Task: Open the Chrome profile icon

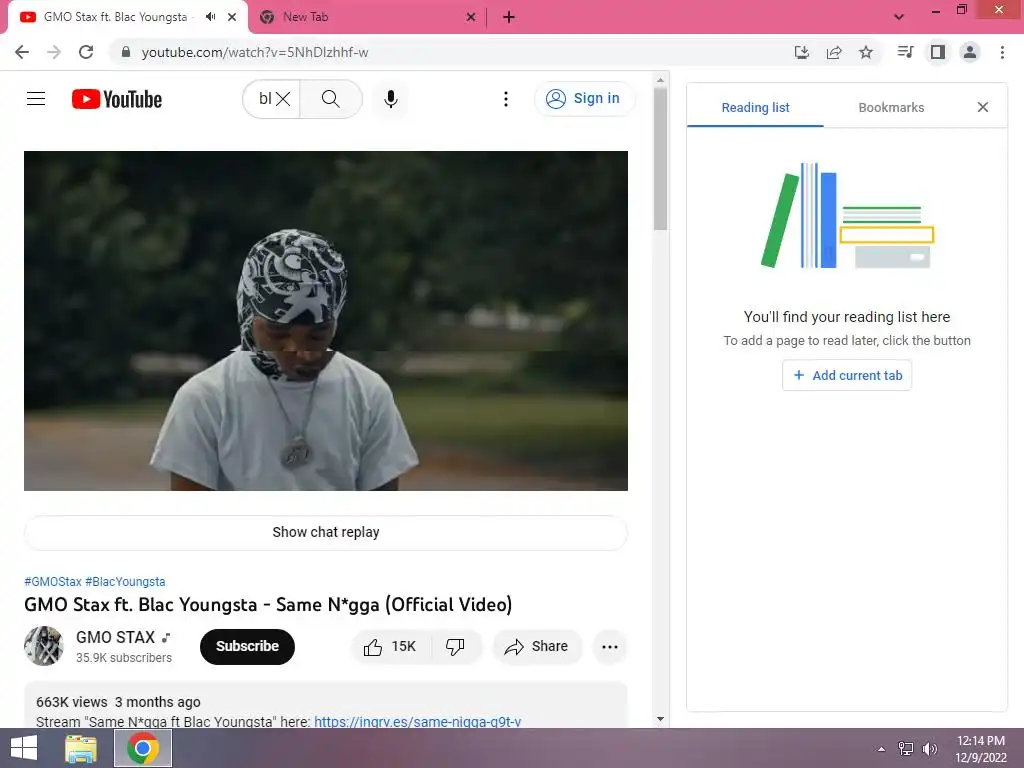Action: pyautogui.click(x=970, y=52)
